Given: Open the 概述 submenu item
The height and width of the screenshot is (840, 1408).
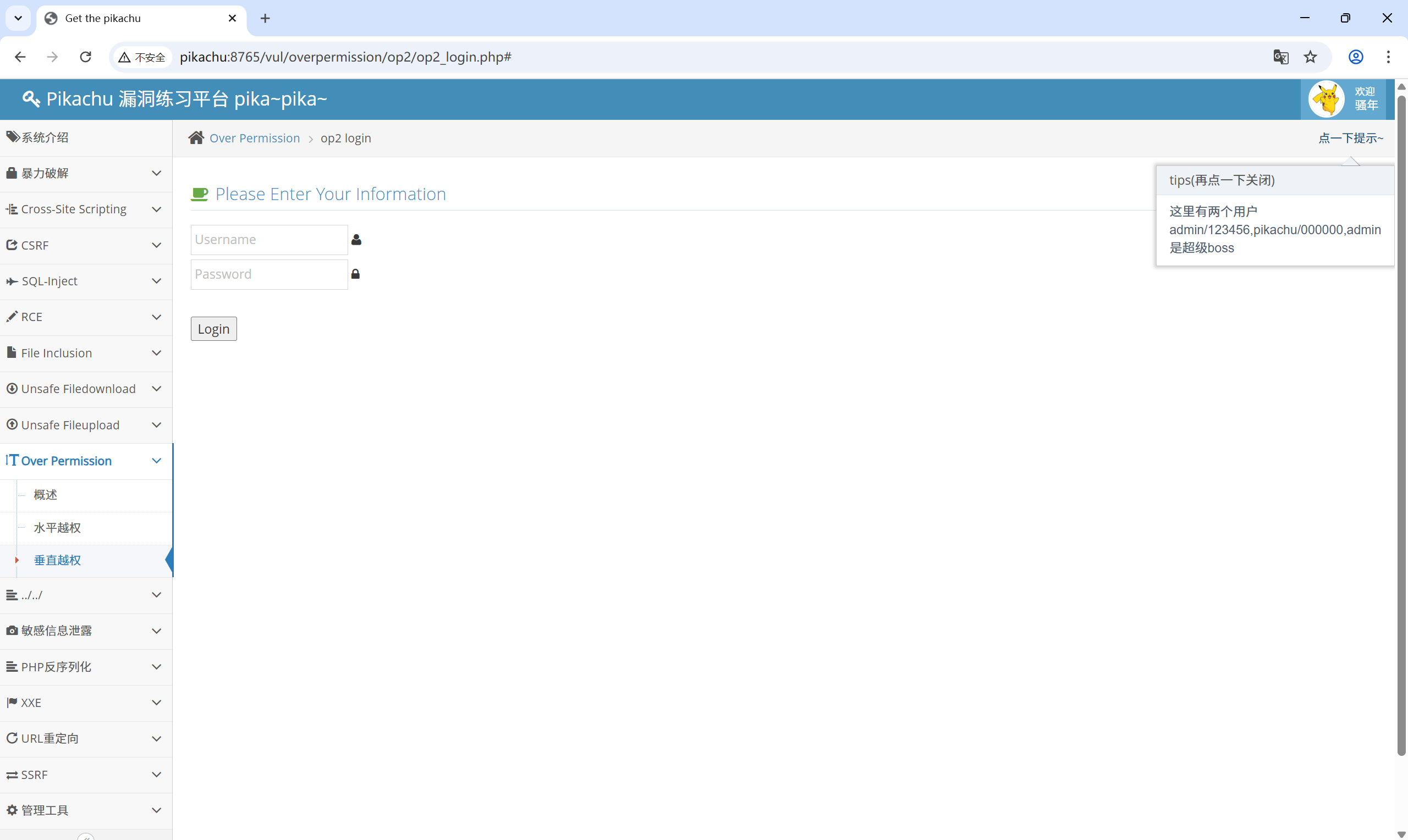Looking at the screenshot, I should pyautogui.click(x=45, y=495).
